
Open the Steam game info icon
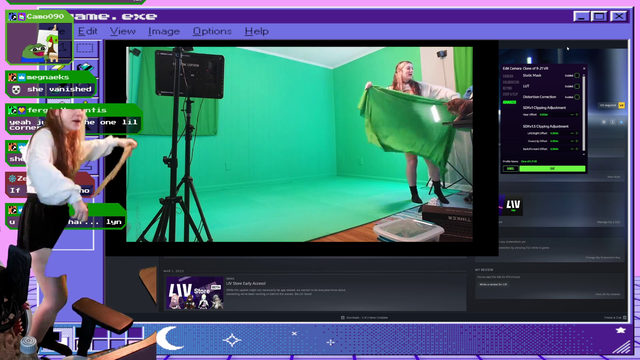[613, 122]
